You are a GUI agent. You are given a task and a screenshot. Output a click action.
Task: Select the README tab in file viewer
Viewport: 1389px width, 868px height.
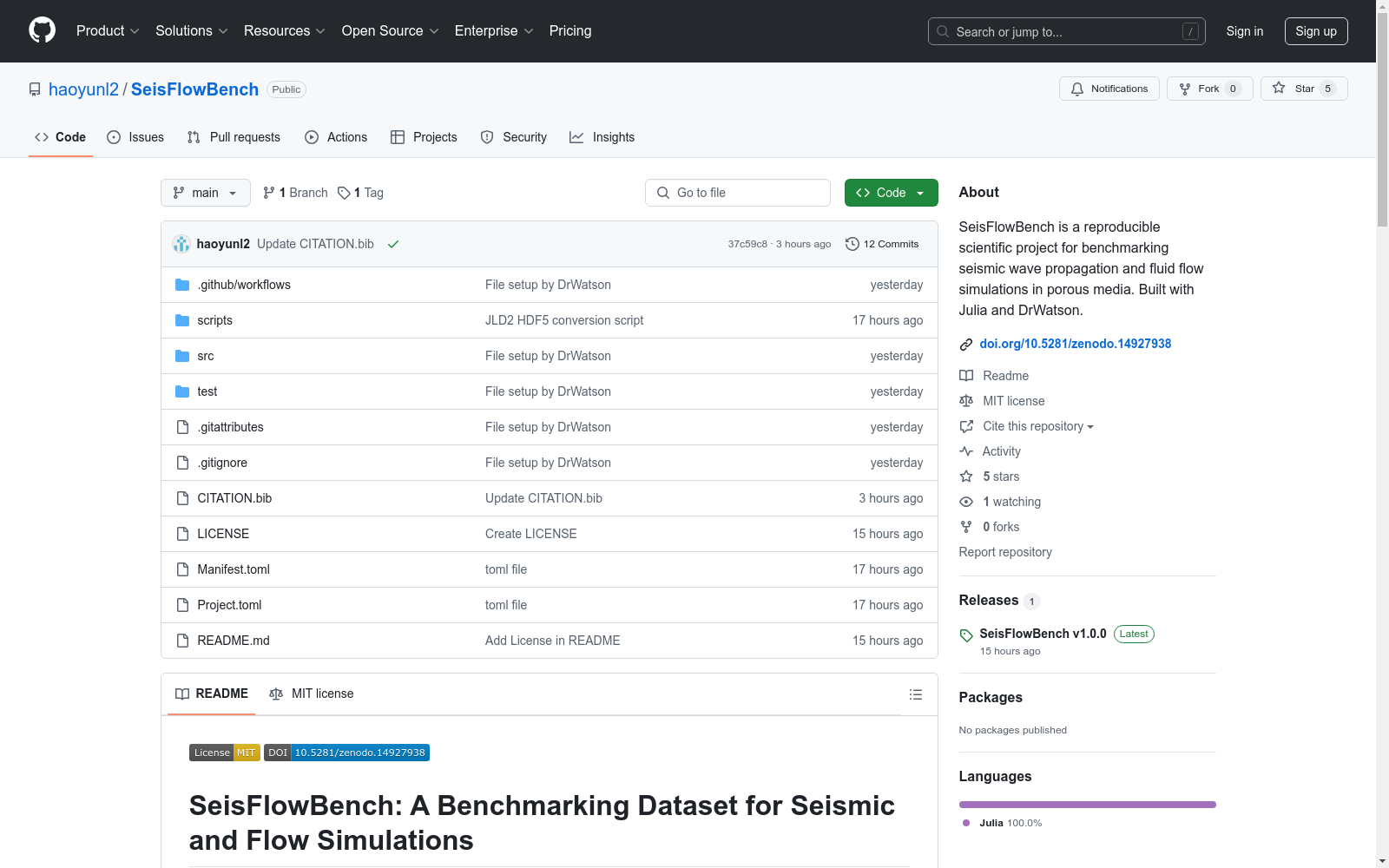tap(212, 694)
